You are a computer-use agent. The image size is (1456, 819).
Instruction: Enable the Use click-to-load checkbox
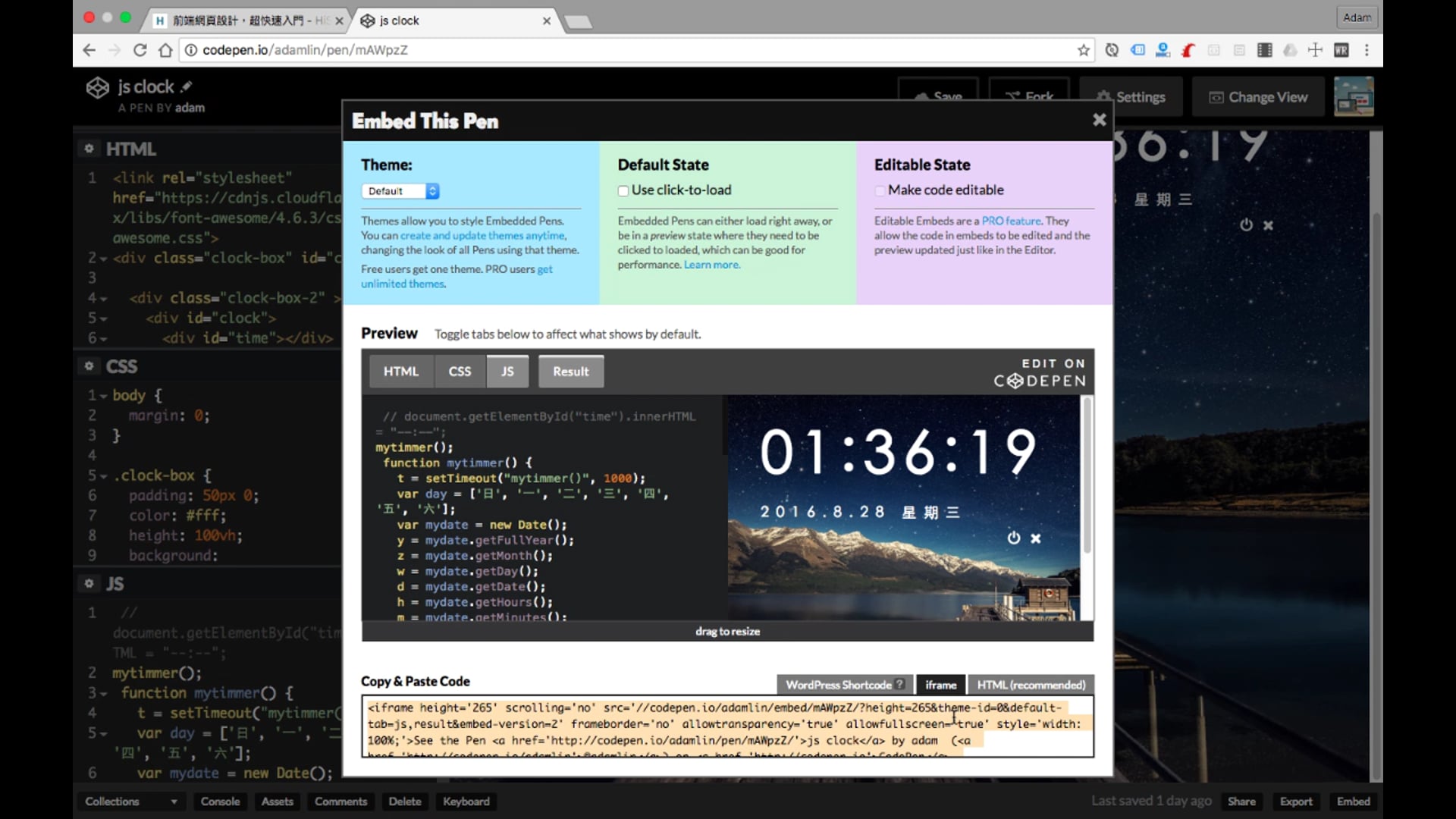[x=623, y=191]
